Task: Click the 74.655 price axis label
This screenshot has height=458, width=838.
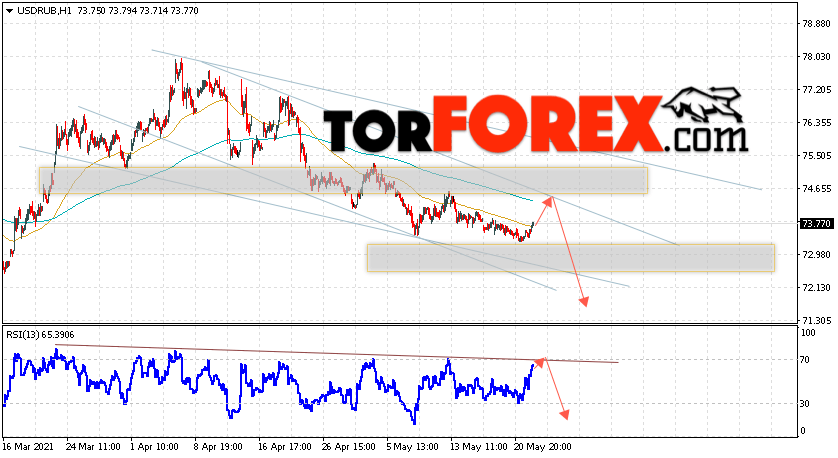Action: [816, 188]
